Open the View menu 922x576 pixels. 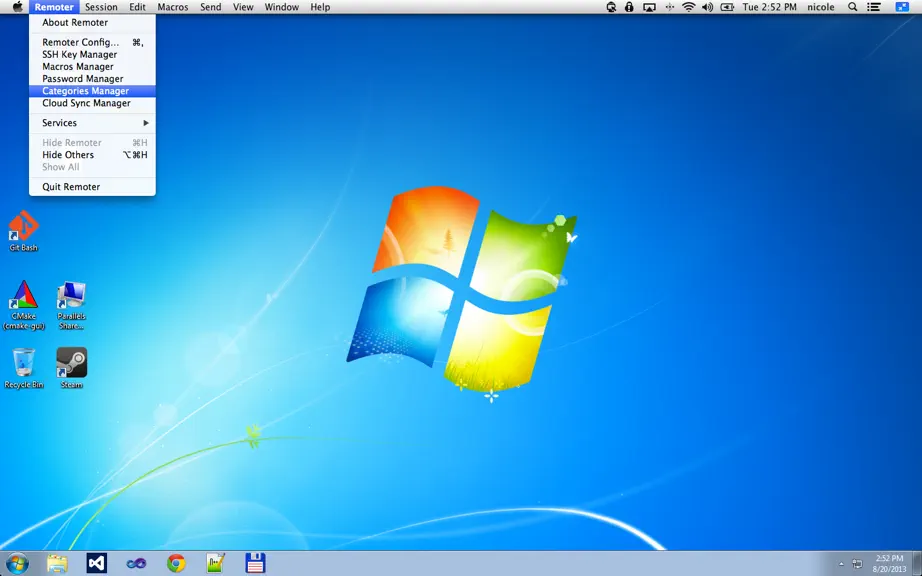coord(243,7)
